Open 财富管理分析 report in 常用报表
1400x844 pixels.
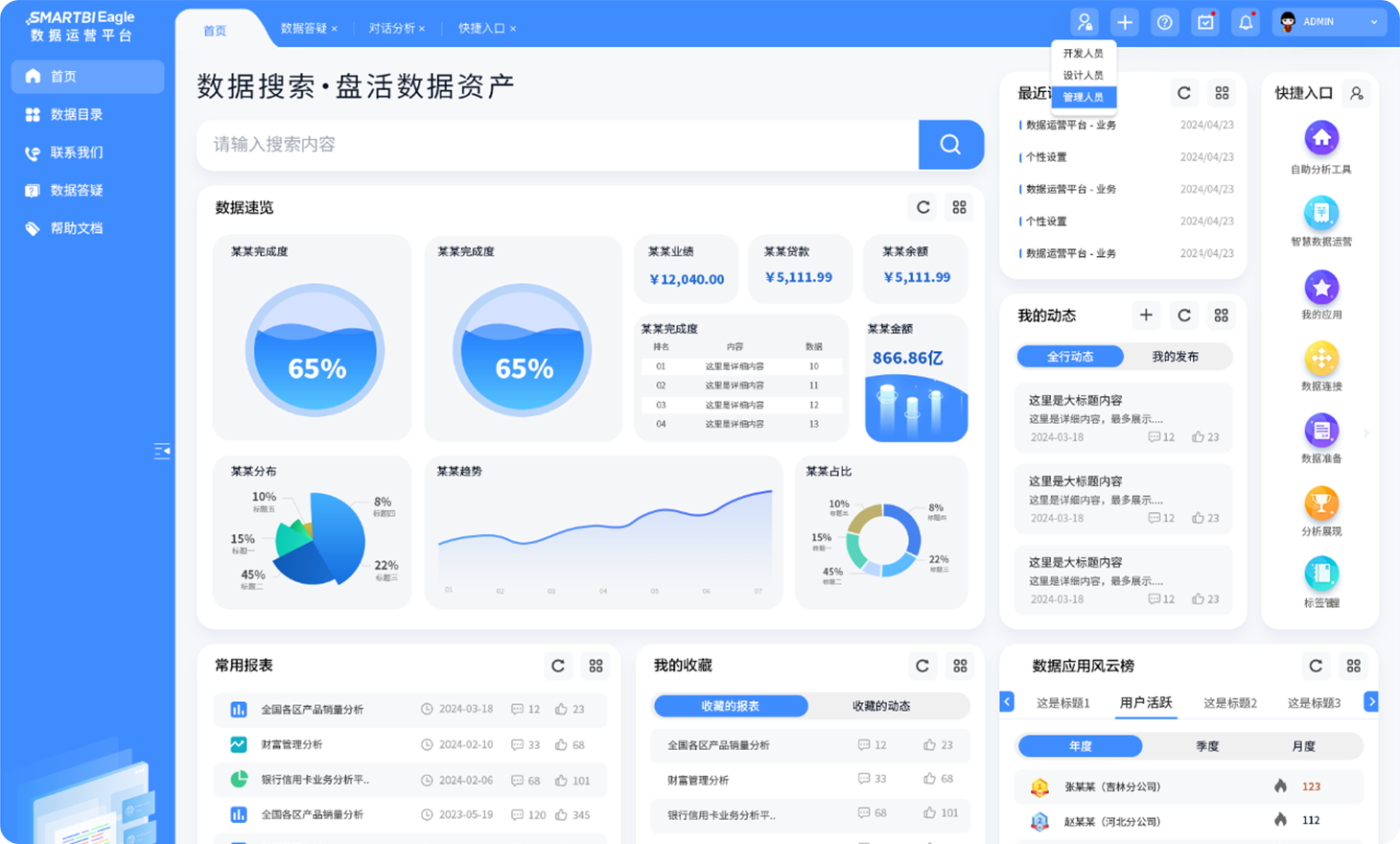(x=292, y=744)
